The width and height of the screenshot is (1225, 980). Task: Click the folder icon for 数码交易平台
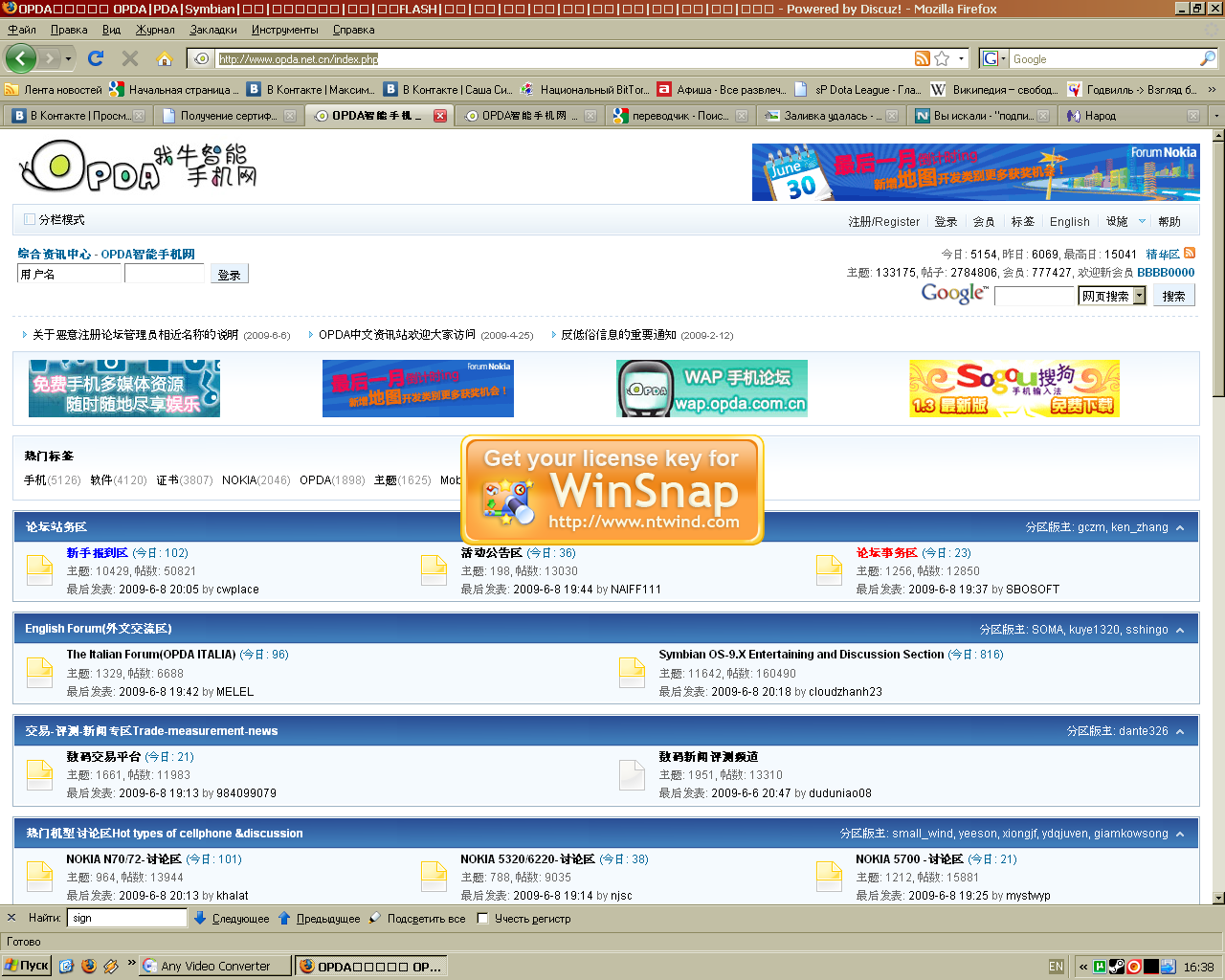40,775
